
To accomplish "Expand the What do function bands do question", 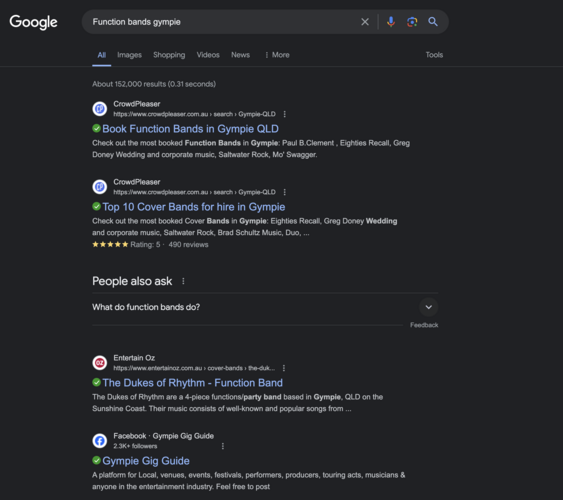I will [x=265, y=307].
